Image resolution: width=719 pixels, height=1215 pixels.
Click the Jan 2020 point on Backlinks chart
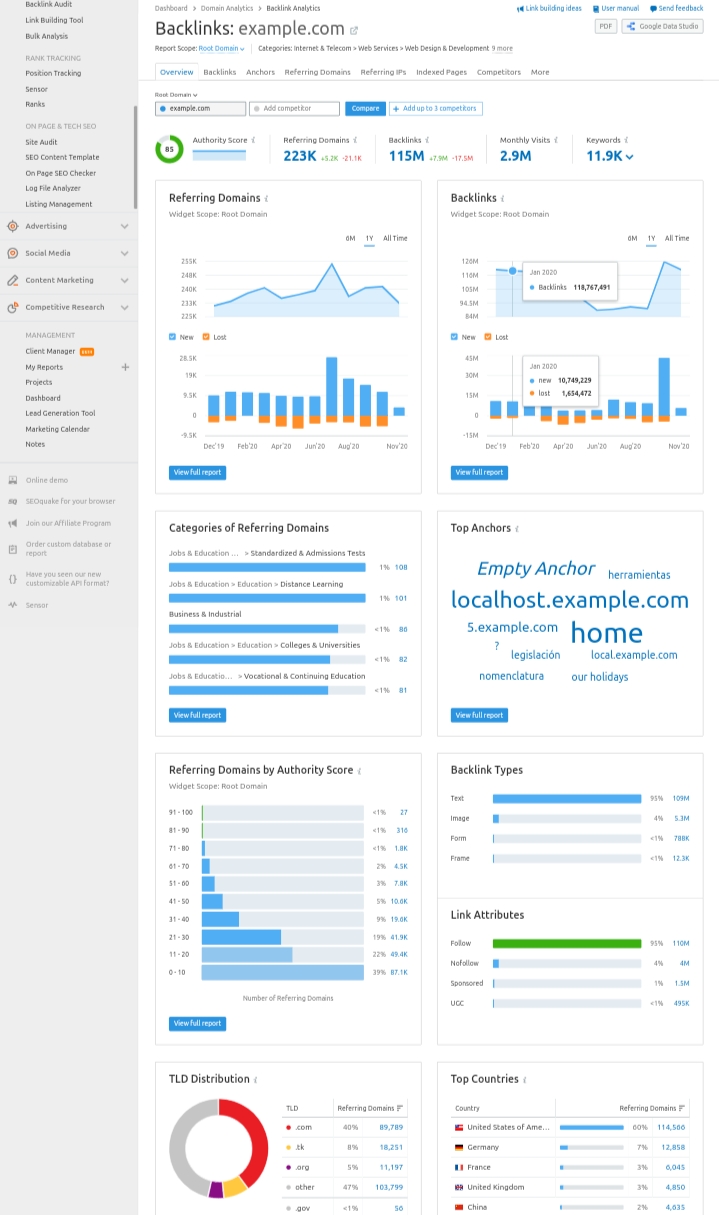pos(513,270)
